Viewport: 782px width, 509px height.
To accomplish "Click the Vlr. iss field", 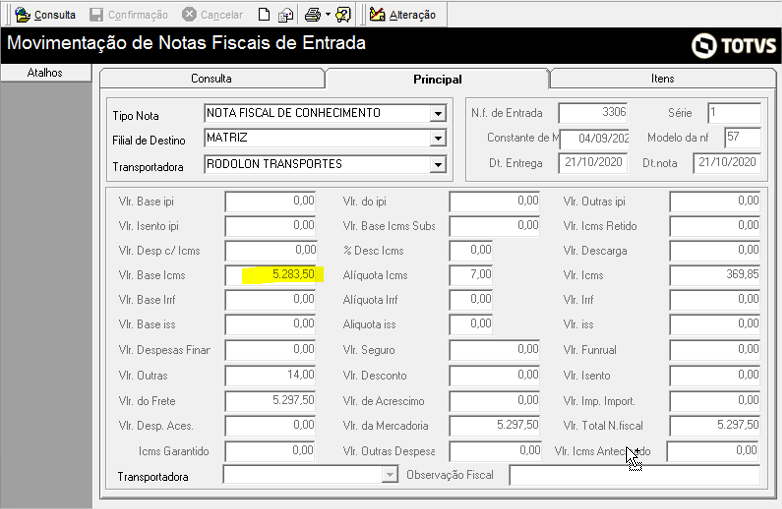I will point(715,324).
